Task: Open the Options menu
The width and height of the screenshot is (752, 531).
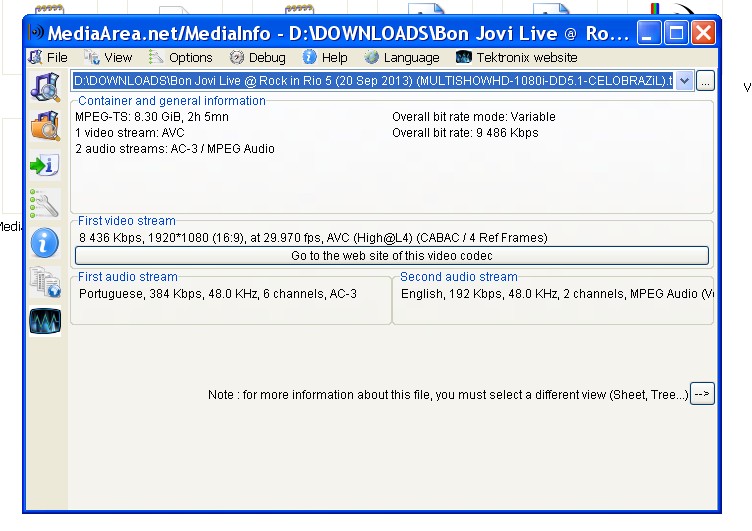Action: 181,58
